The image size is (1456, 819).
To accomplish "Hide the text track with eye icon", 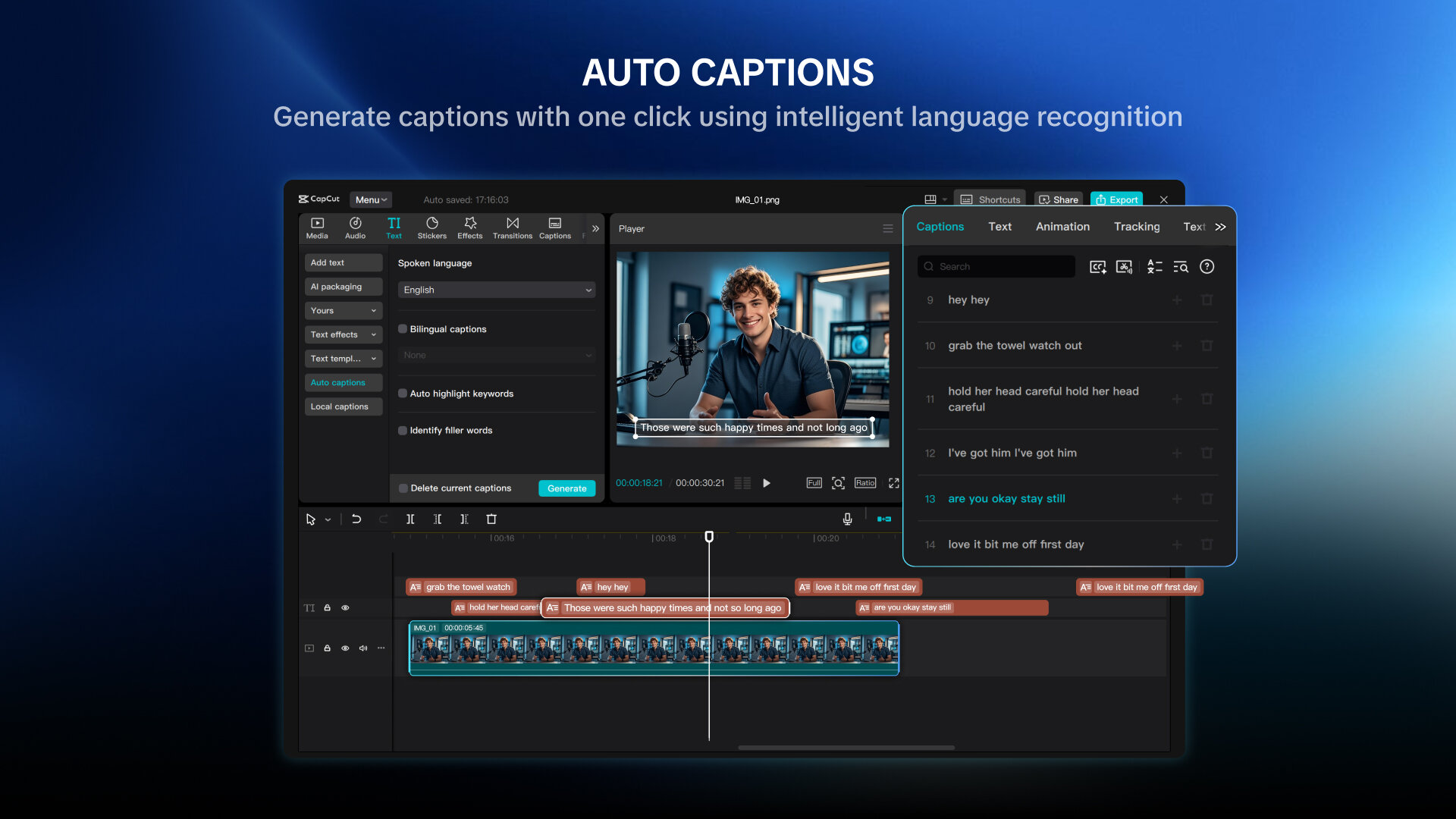I will (345, 608).
